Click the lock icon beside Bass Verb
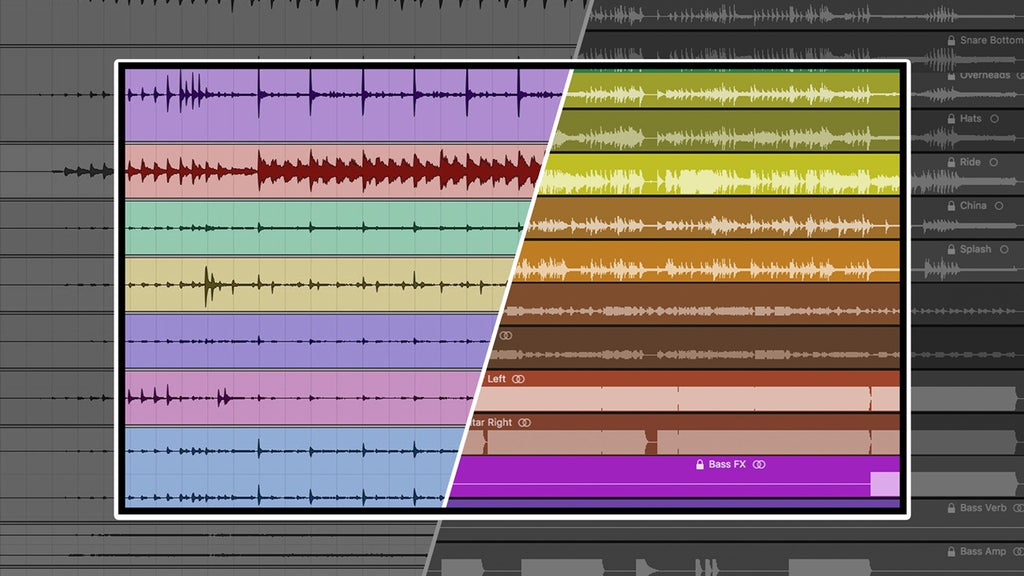This screenshot has height=576, width=1024. click(x=951, y=508)
